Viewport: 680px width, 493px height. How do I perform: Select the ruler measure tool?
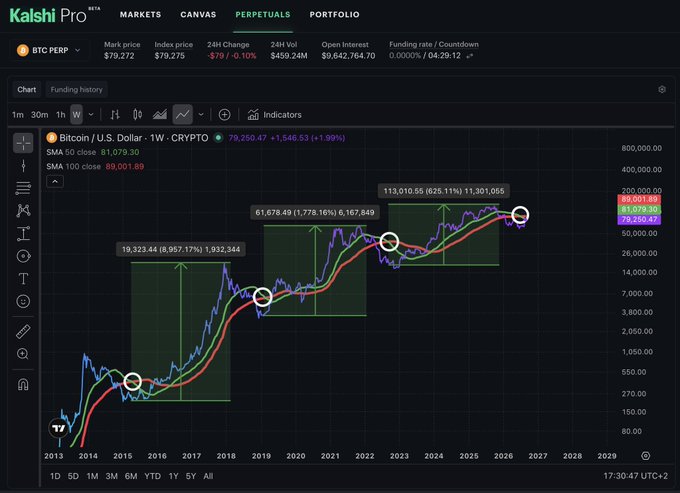coord(23,331)
